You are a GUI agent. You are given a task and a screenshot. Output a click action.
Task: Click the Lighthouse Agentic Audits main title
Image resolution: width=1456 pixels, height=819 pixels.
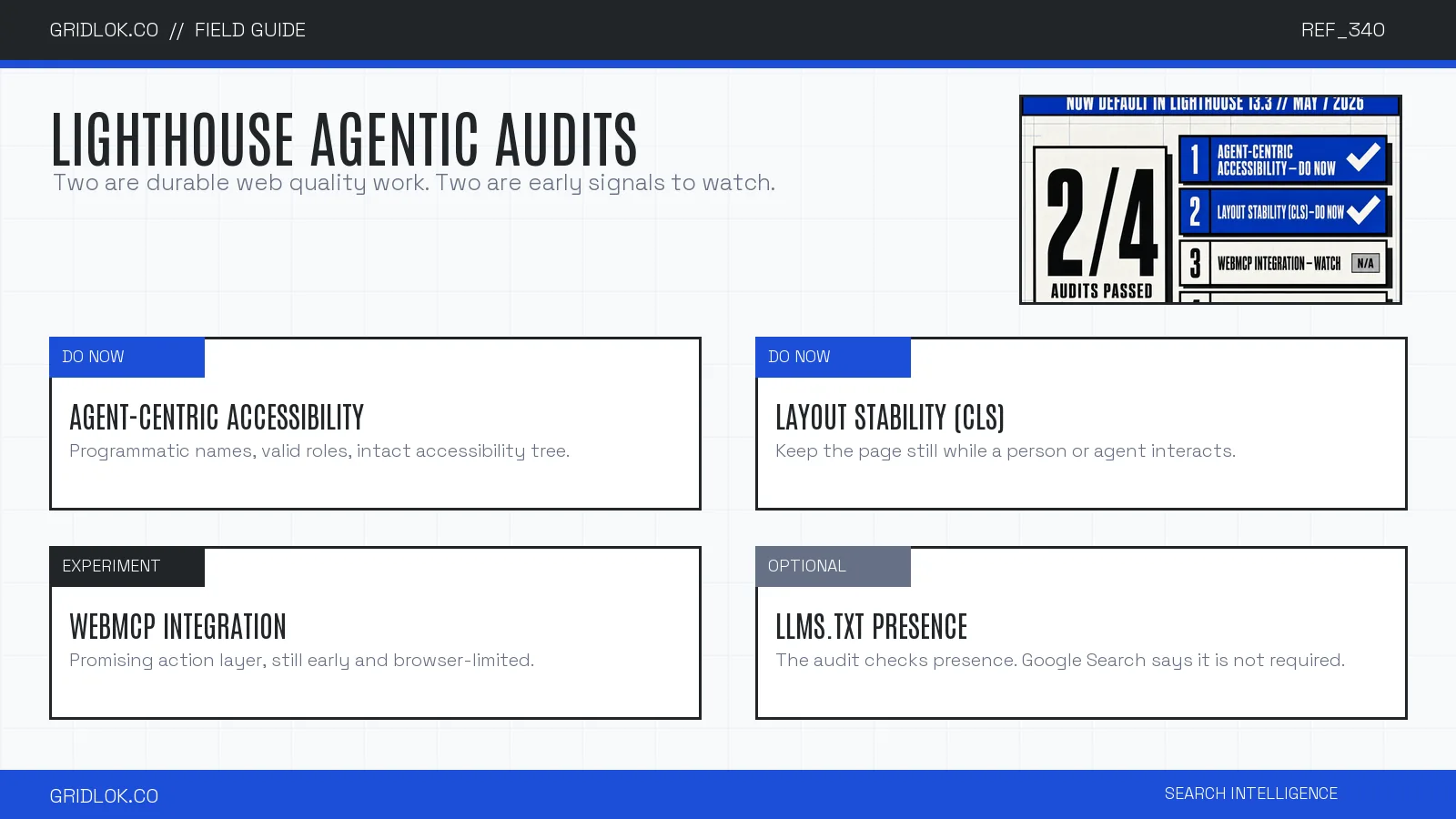click(x=344, y=139)
